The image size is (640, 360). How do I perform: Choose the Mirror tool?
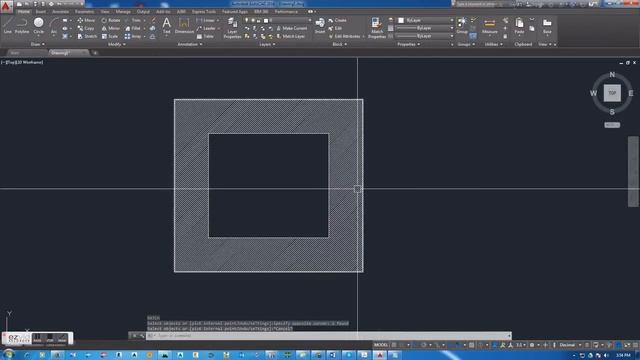111,28
